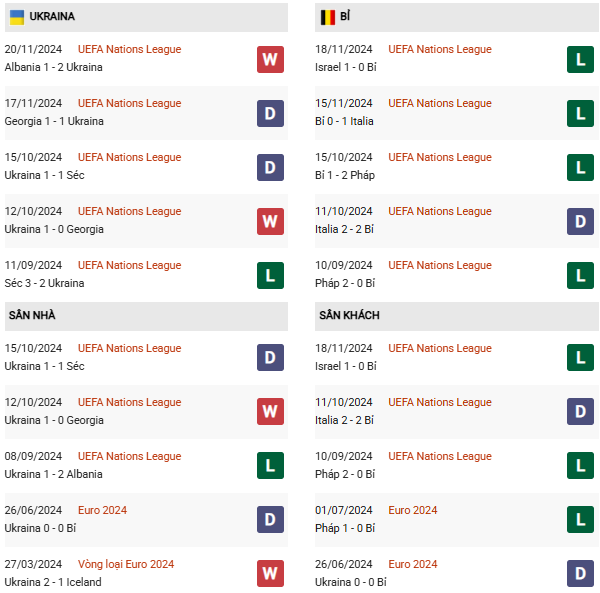Click the Ukraine flag icon
600x593 pixels.
pyautogui.click(x=17, y=17)
